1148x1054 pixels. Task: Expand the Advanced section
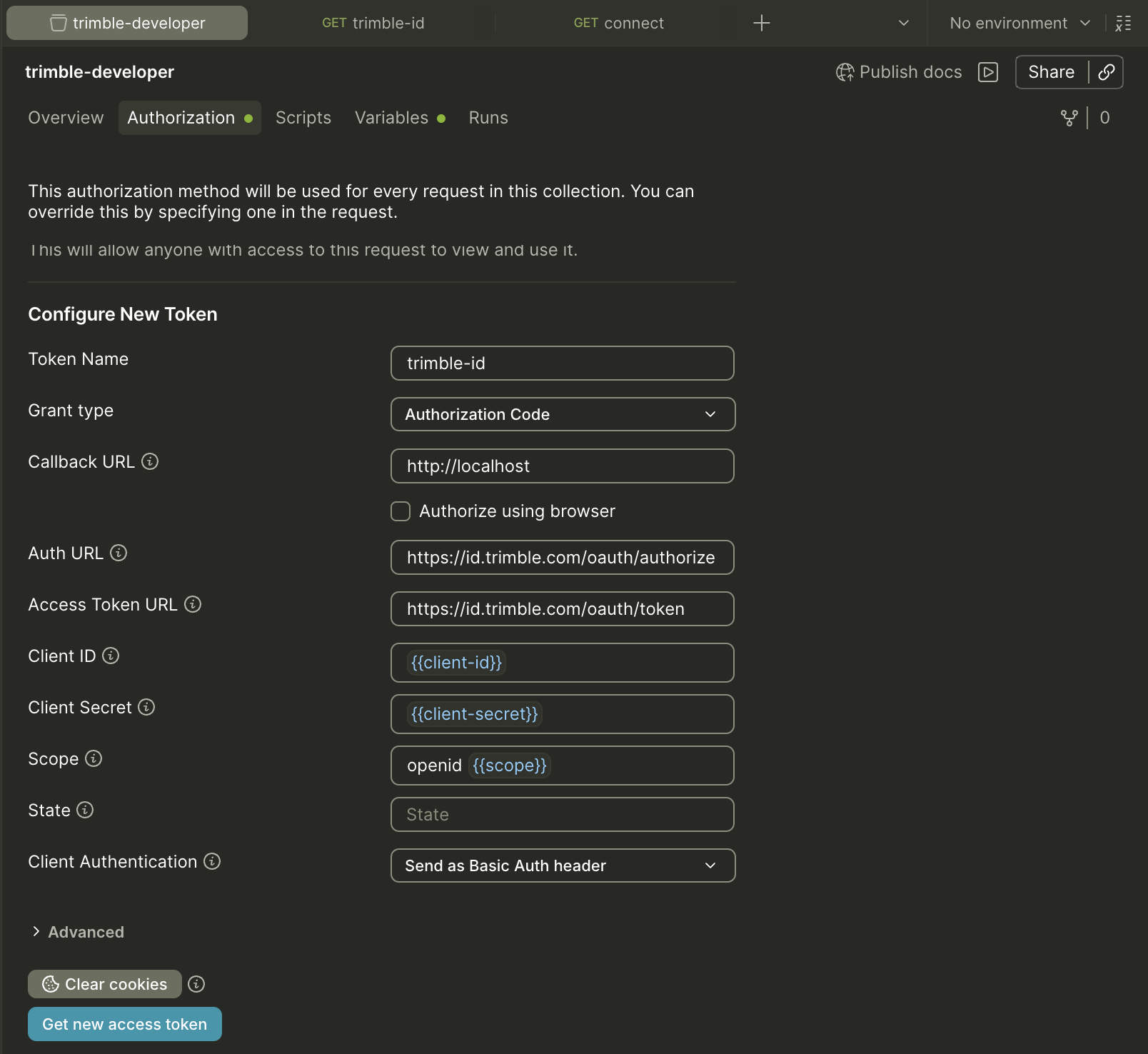[x=78, y=932]
